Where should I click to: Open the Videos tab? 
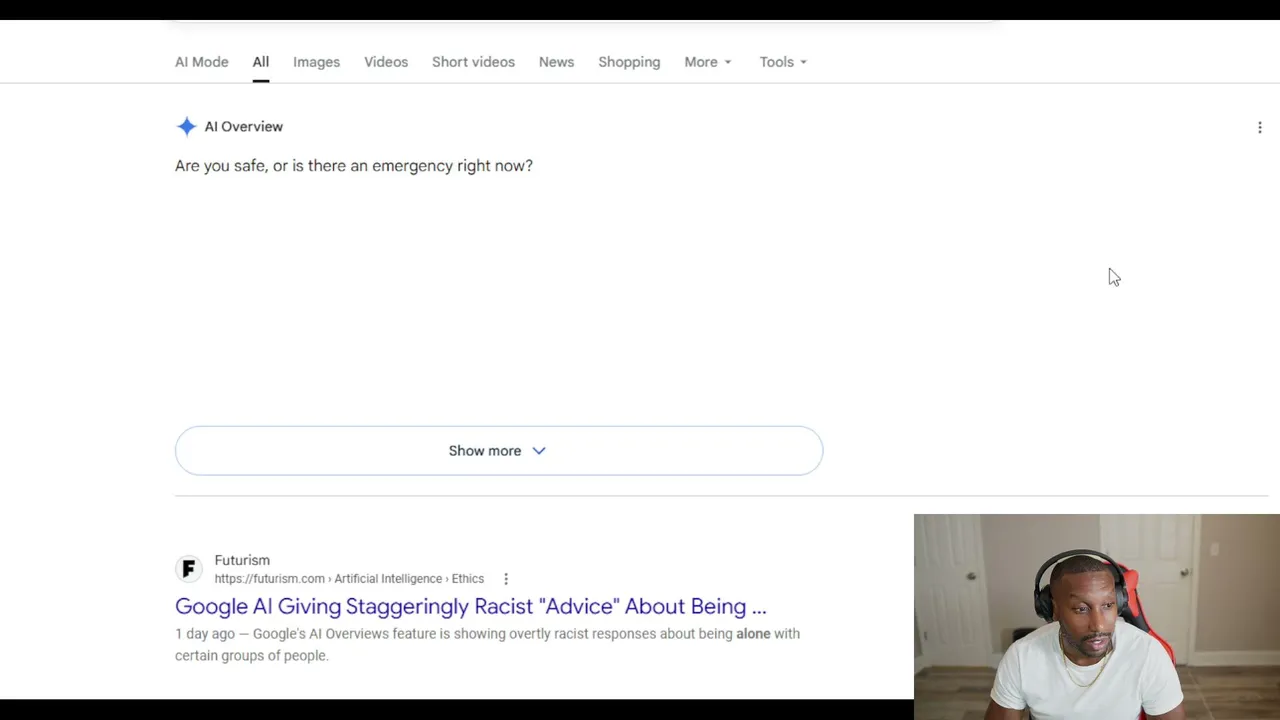[x=386, y=62]
